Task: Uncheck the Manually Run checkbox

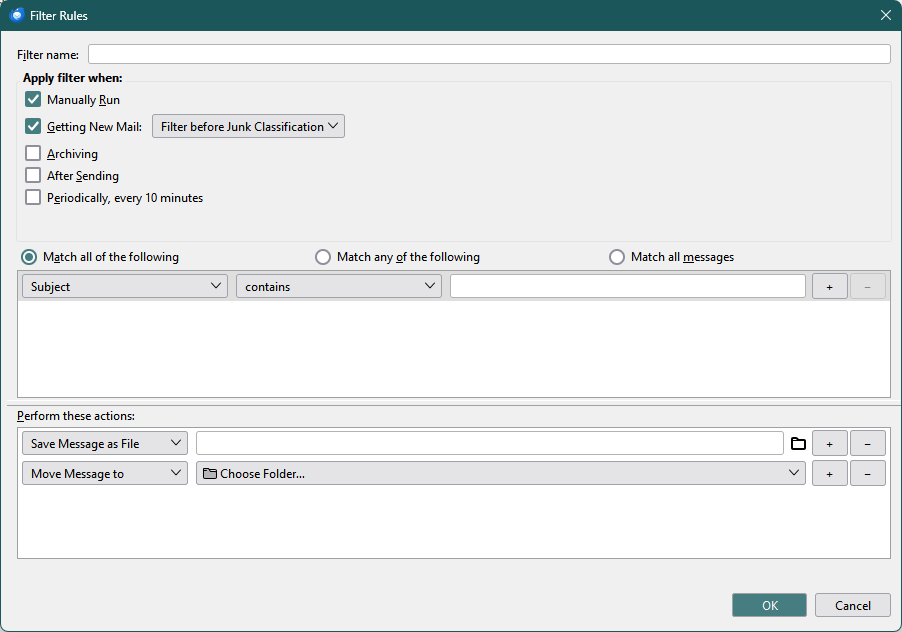Action: [34, 100]
